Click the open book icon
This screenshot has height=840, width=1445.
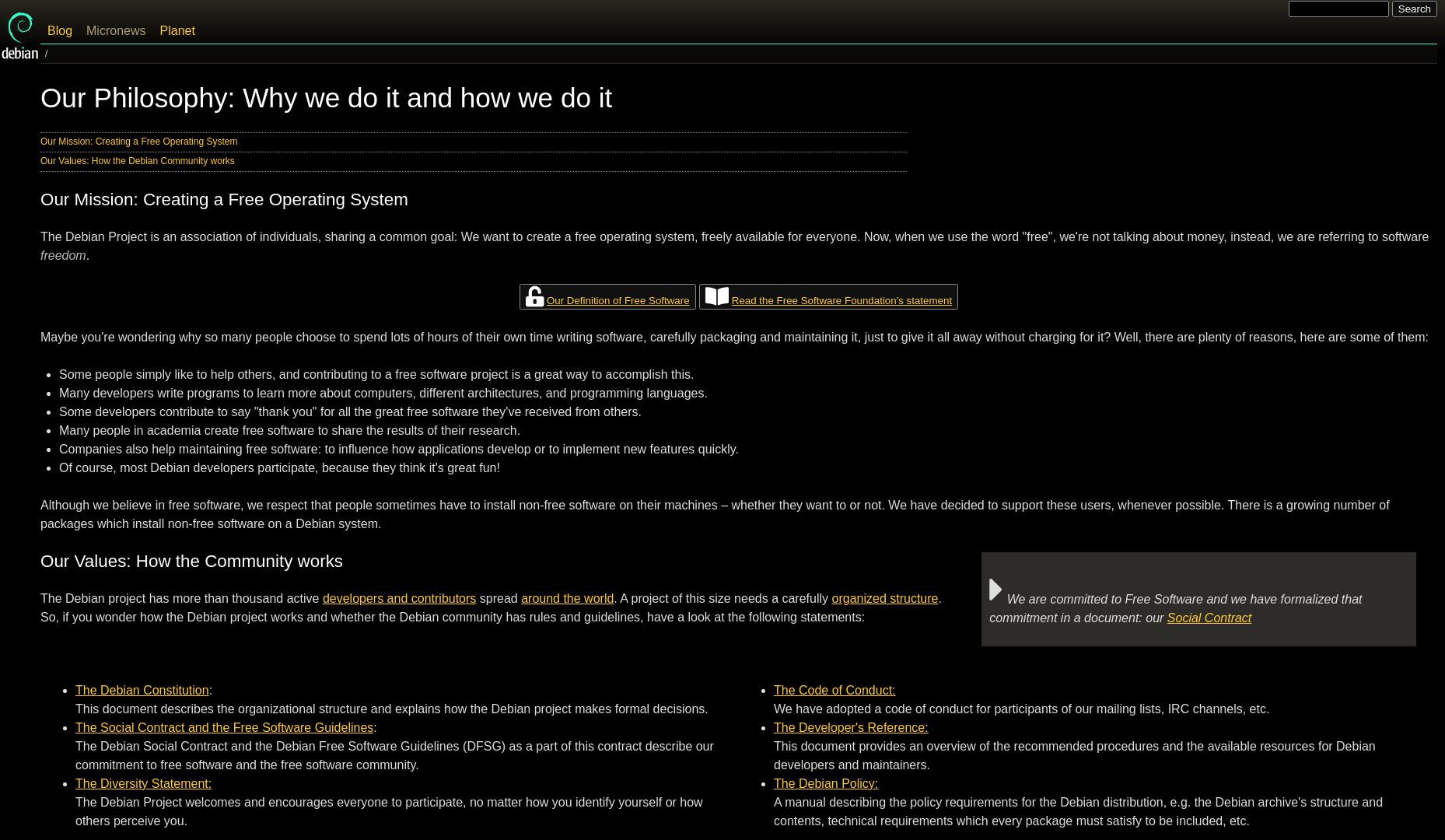716,296
